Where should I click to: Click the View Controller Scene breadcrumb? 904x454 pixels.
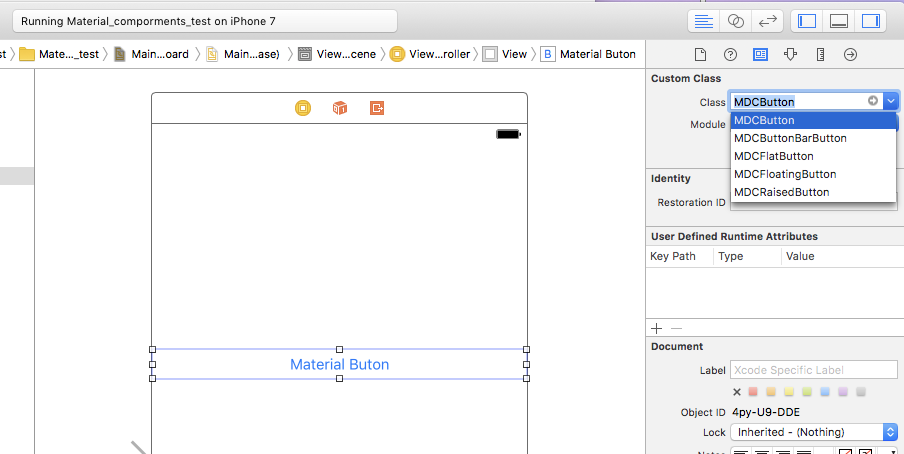click(337, 54)
